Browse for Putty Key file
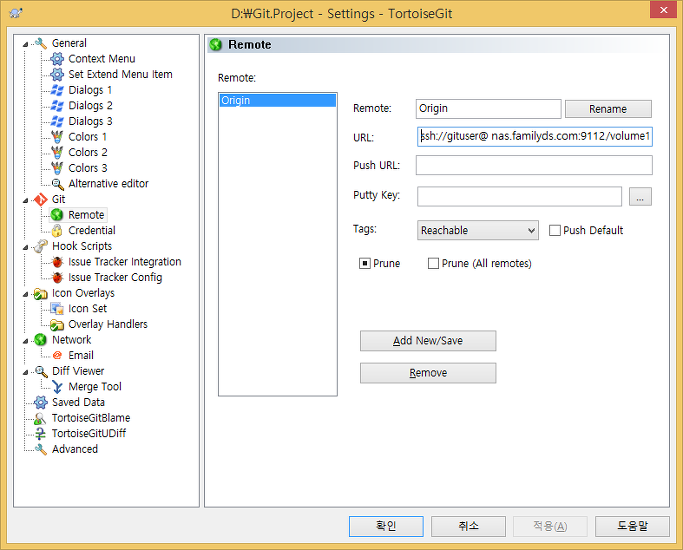 pyautogui.click(x=640, y=197)
